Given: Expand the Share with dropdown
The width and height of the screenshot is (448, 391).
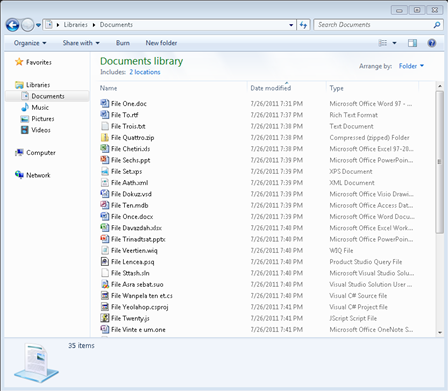Looking at the screenshot, I should pos(81,43).
